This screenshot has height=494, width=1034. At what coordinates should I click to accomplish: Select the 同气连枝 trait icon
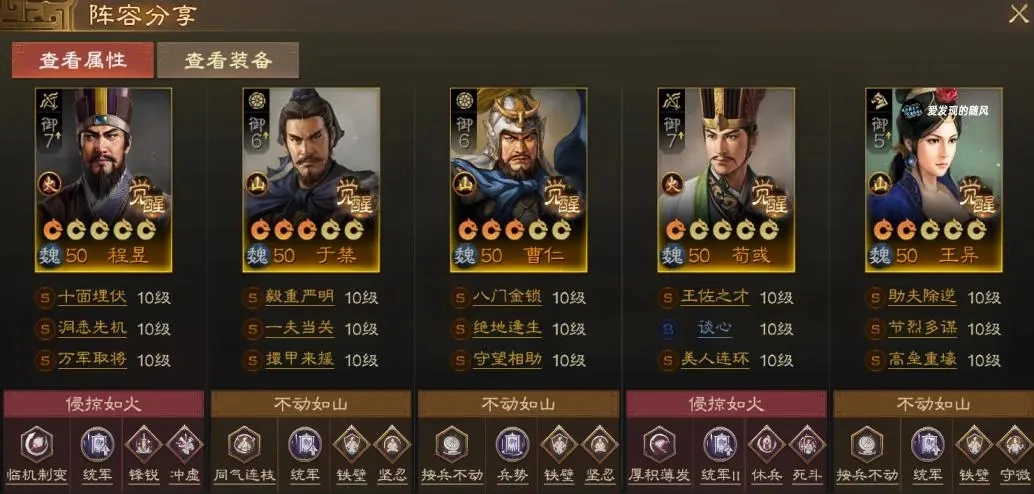tap(244, 444)
